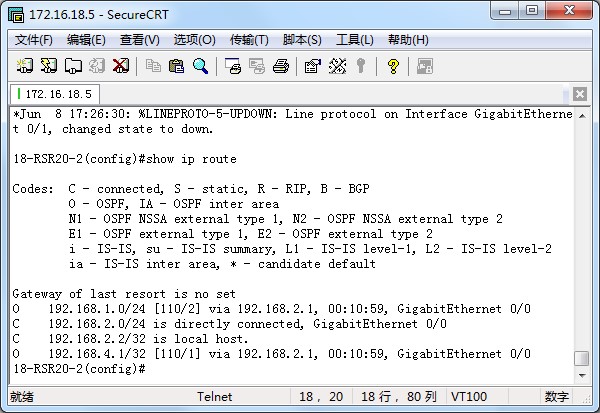Open Session Options toolbar icon
The image size is (600, 413).
[x=312, y=66]
